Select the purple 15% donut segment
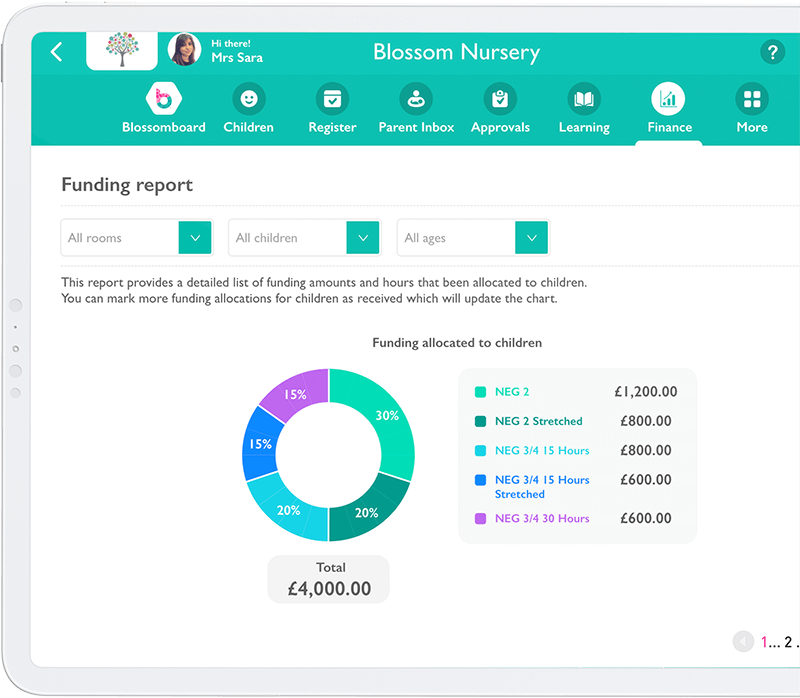Viewport: 800px width, 698px height. 295,394
